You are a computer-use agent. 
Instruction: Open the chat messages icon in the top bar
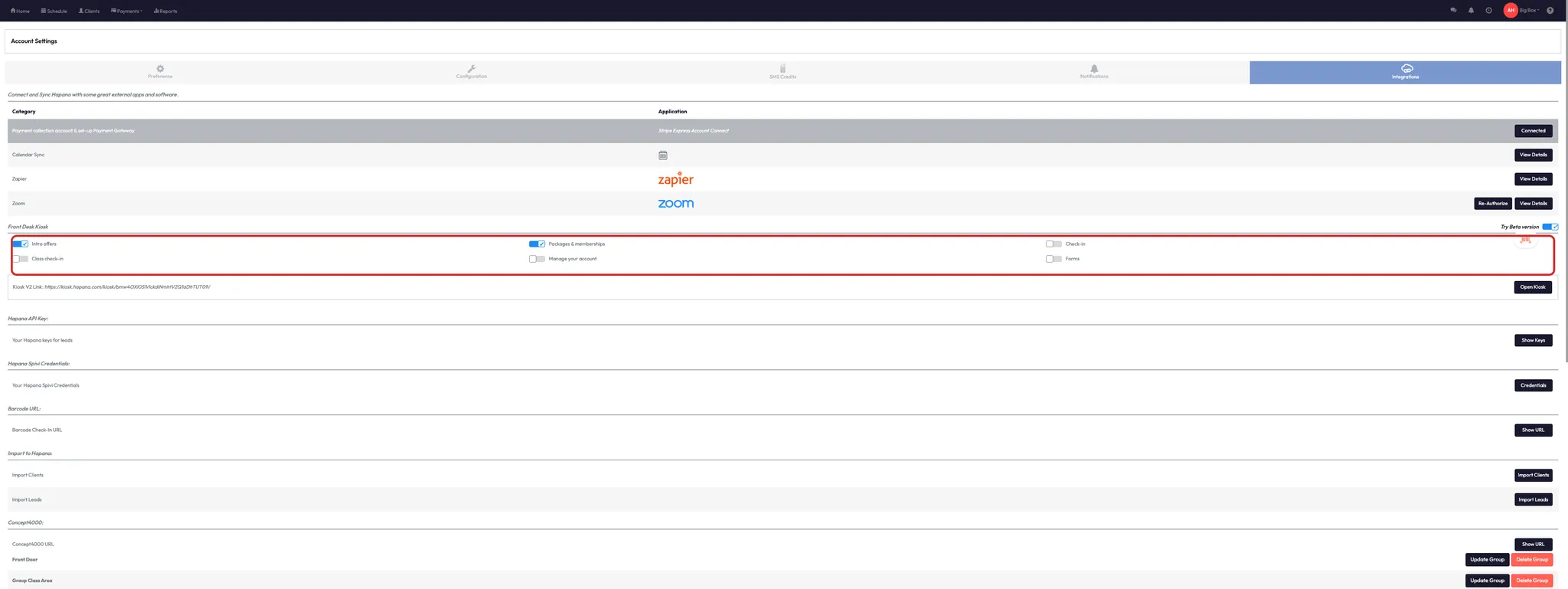click(1453, 11)
